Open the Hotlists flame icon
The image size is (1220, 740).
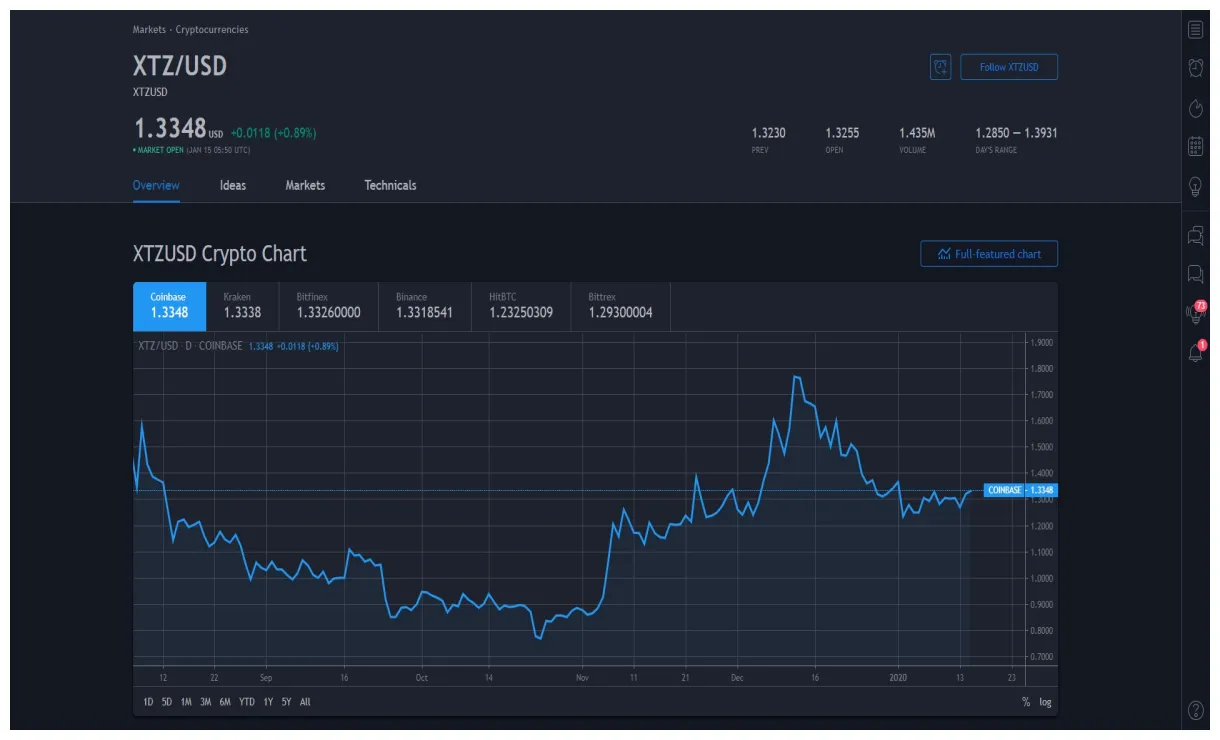point(1195,107)
